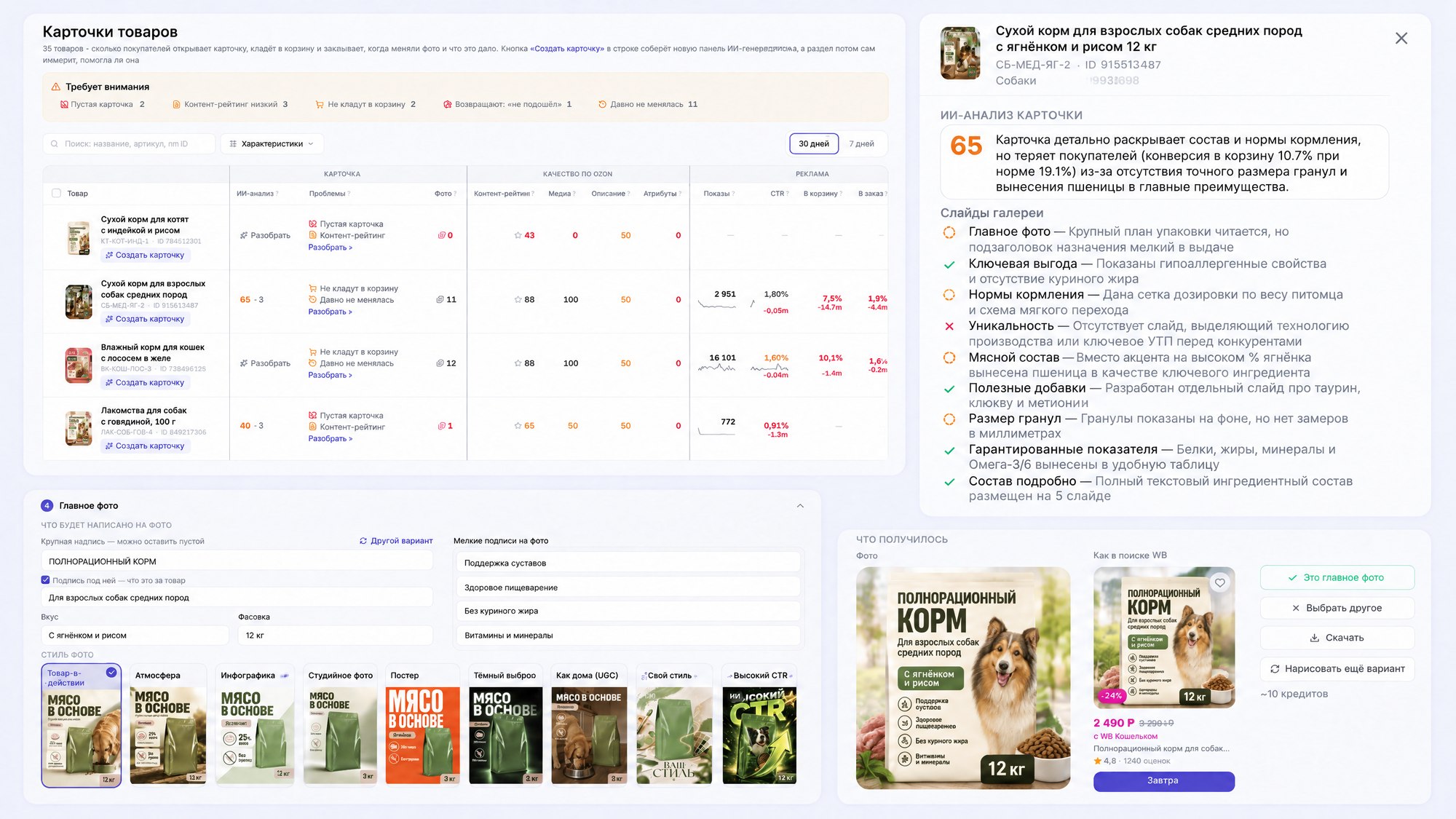The height and width of the screenshot is (819, 1456).
Task: Choose the «Постер» photo style
Action: pyautogui.click(x=422, y=725)
